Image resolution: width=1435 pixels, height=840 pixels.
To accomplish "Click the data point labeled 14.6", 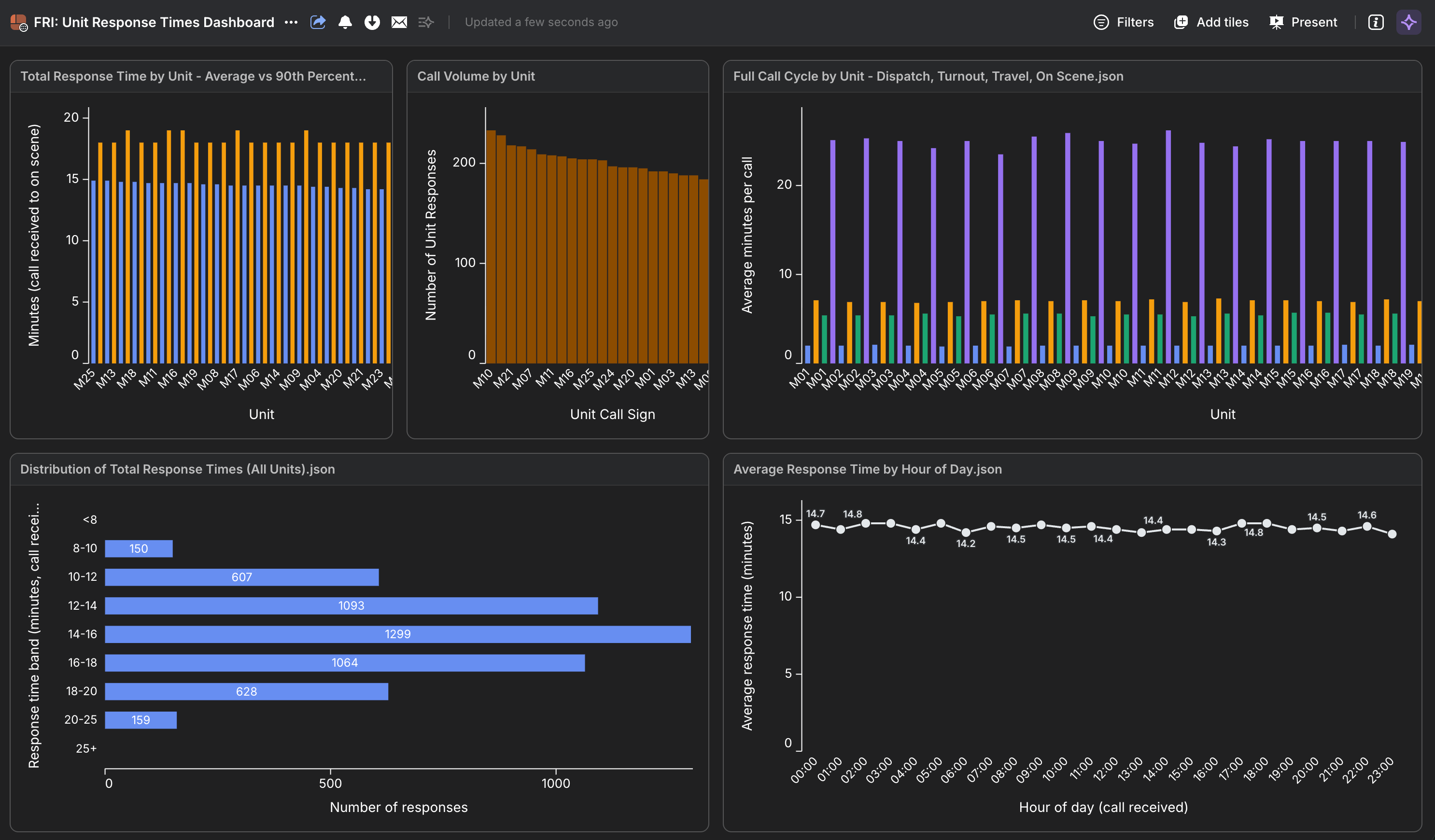I will (x=1366, y=527).
